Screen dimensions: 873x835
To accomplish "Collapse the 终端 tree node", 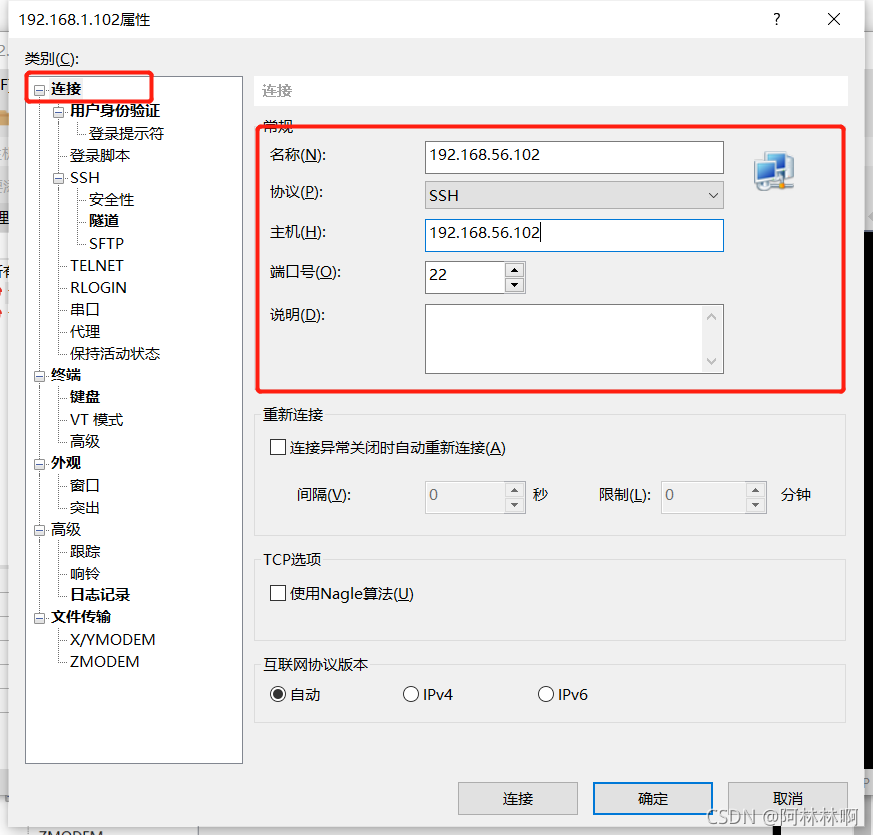I will (40, 376).
